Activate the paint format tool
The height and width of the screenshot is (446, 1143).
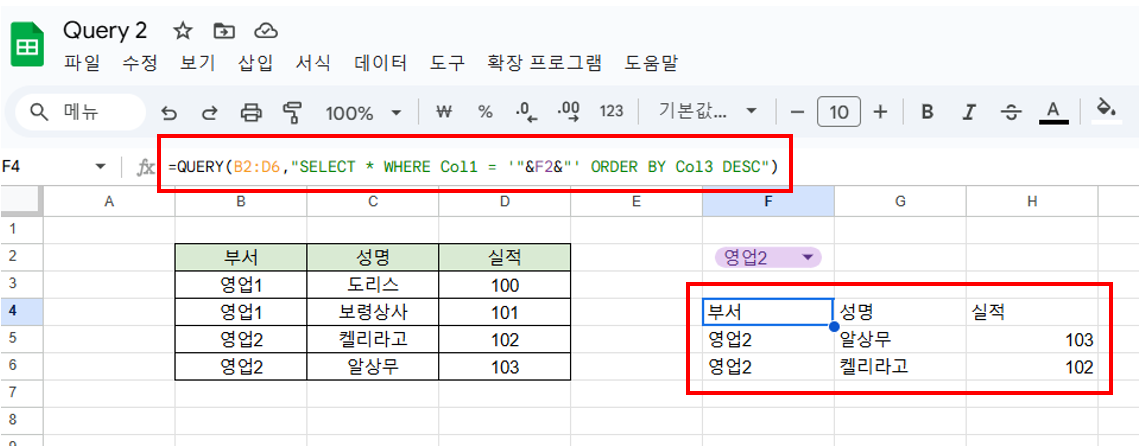292,112
